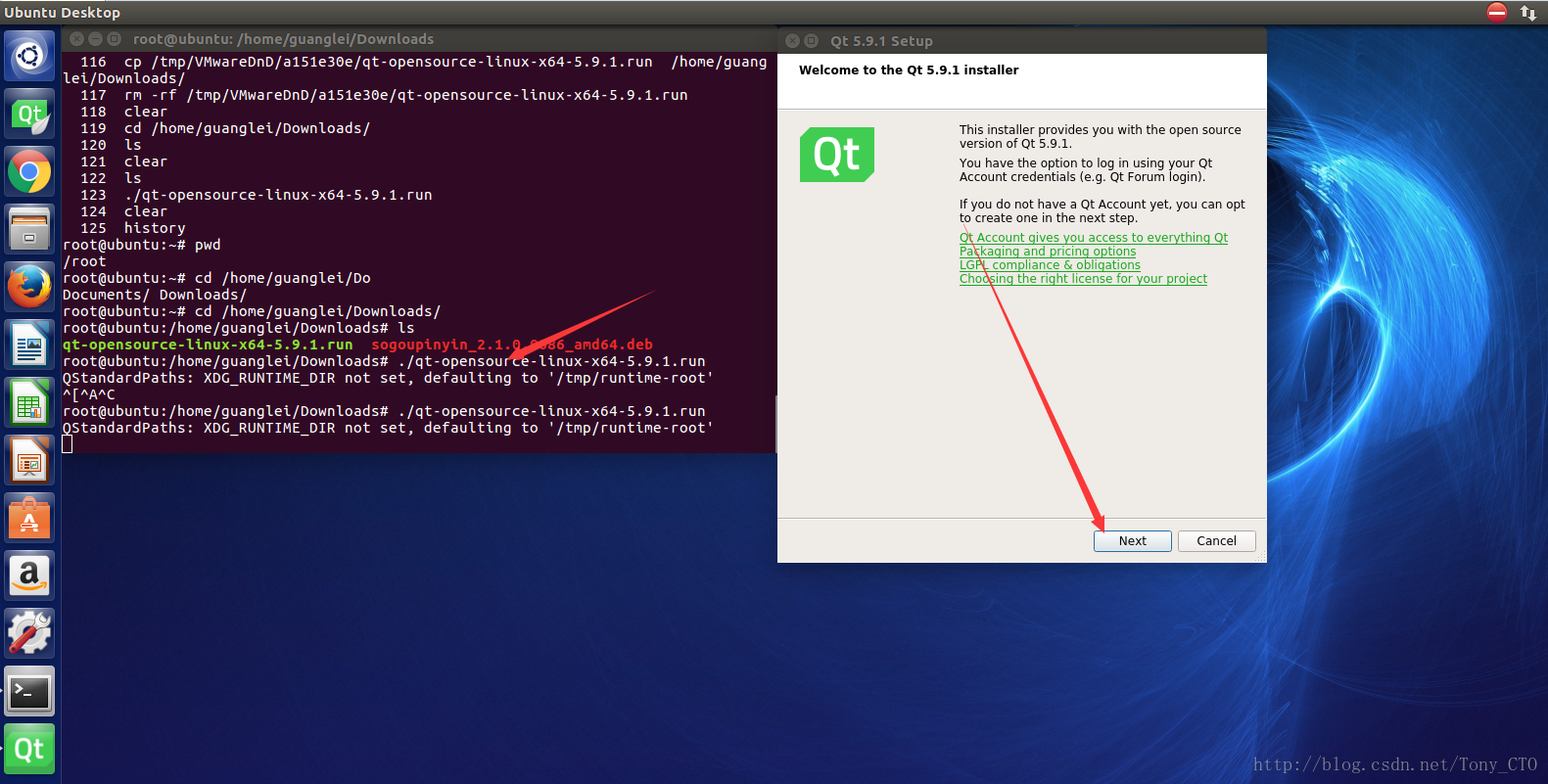
Task: Close the terminal window
Action: point(77,39)
